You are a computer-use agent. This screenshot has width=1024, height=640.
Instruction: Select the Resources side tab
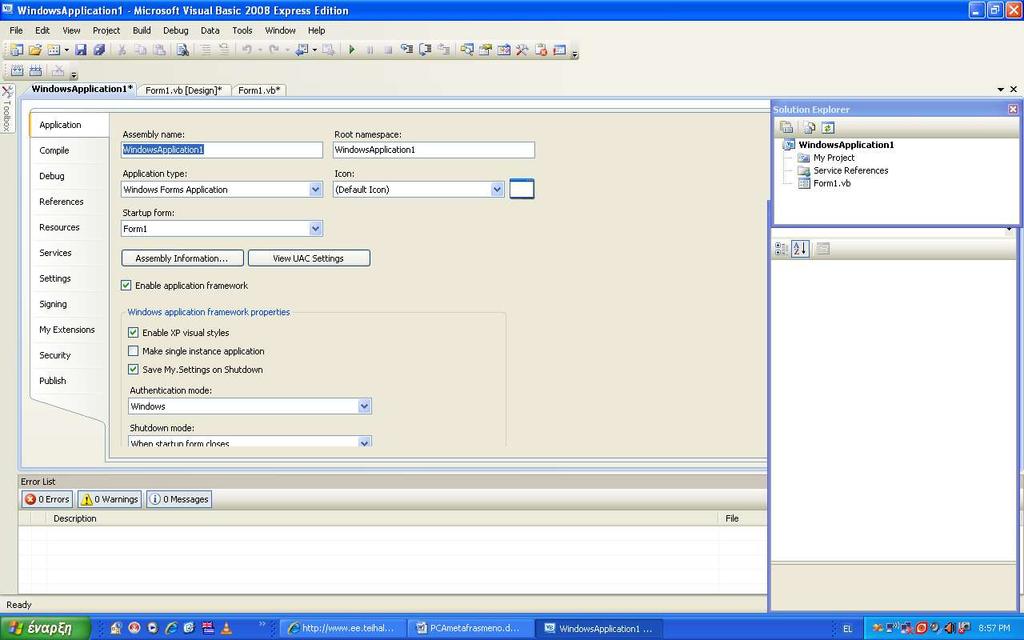59,227
